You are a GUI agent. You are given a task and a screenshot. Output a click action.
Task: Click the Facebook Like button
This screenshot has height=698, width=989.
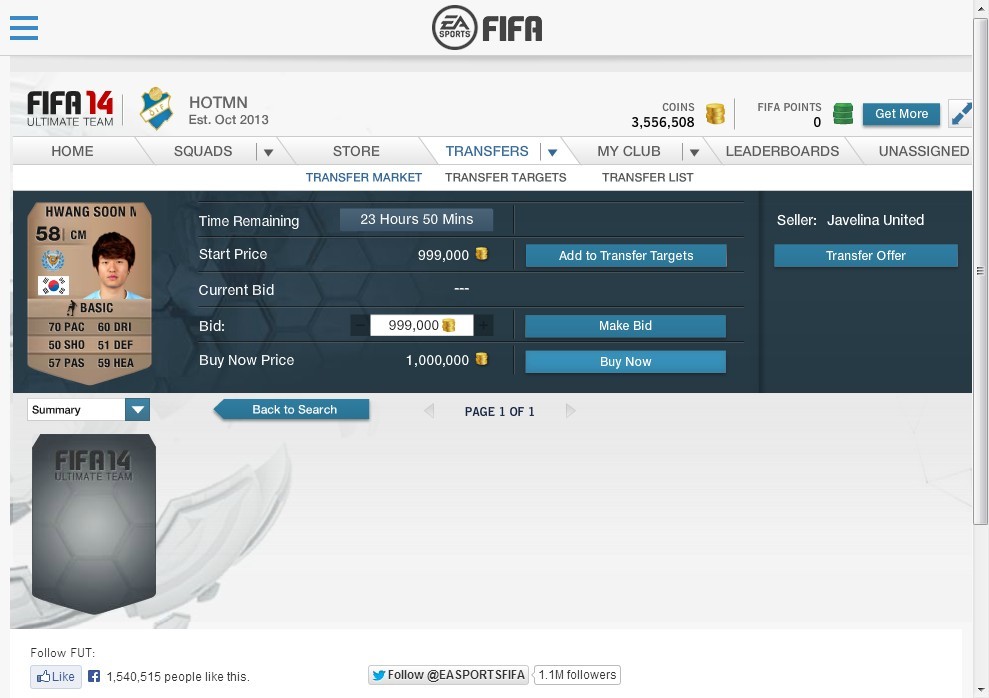[56, 677]
